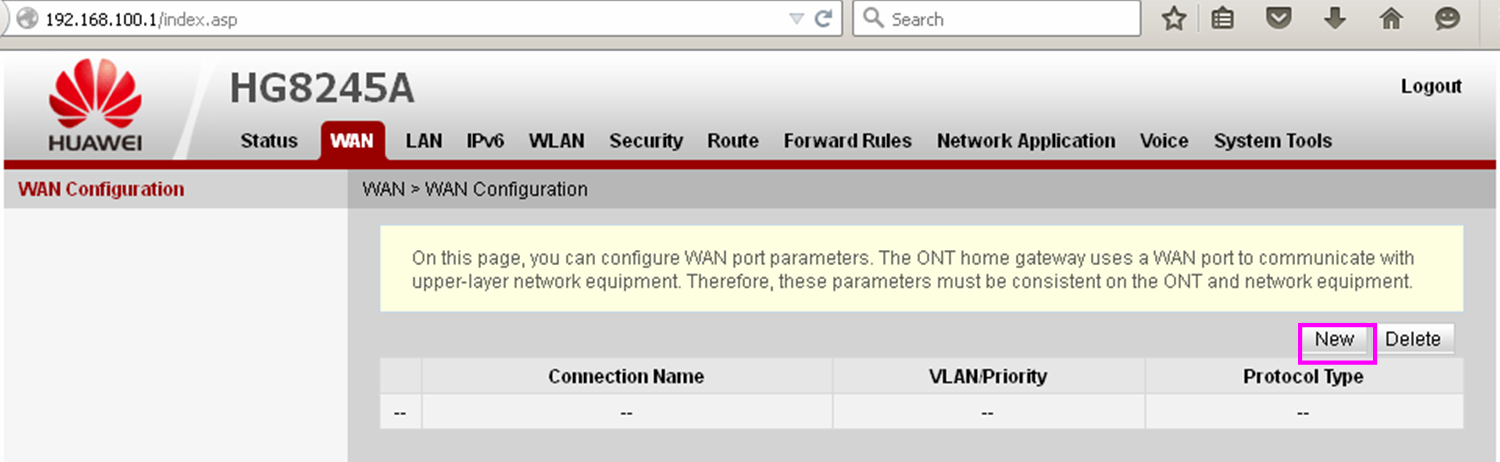Click the New button
This screenshot has width=1500, height=462.
pyautogui.click(x=1335, y=339)
